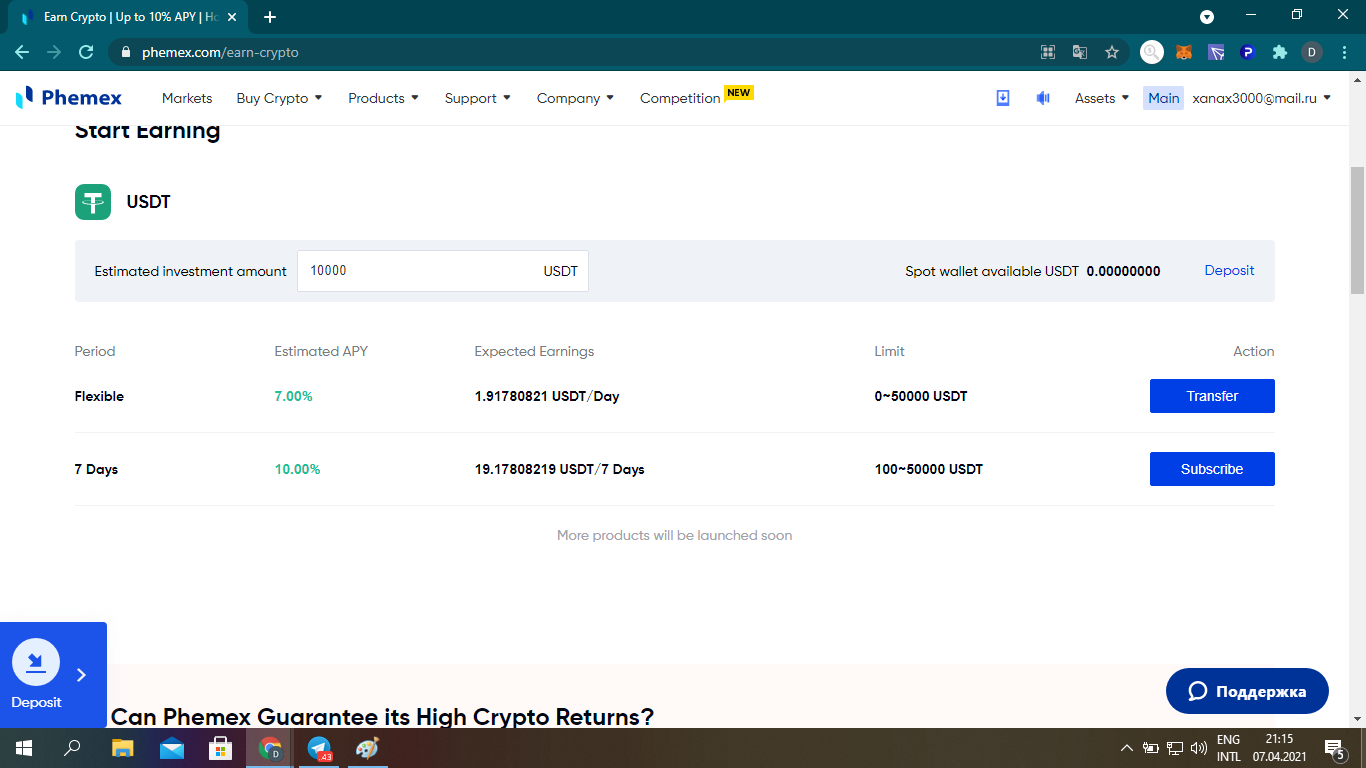This screenshot has height=768, width=1366.
Task: Bookmark this page with the star icon
Action: [1112, 52]
